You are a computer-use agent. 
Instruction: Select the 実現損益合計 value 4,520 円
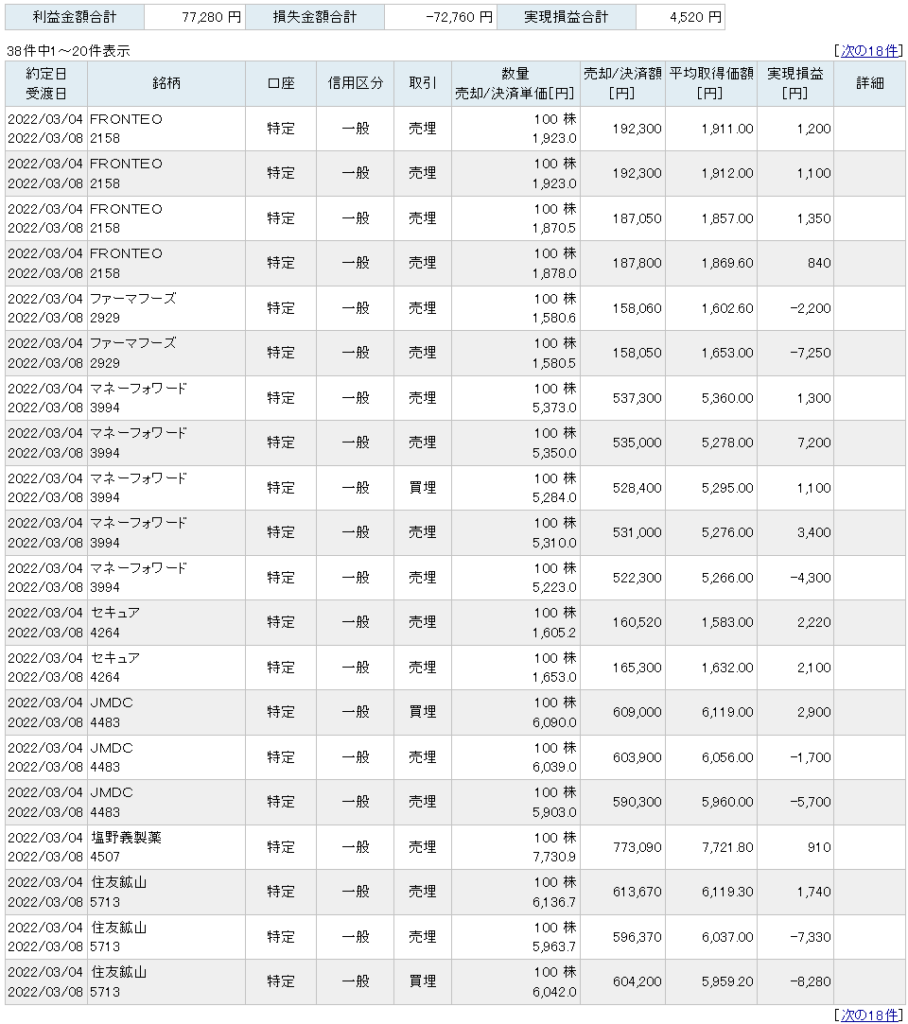click(696, 17)
